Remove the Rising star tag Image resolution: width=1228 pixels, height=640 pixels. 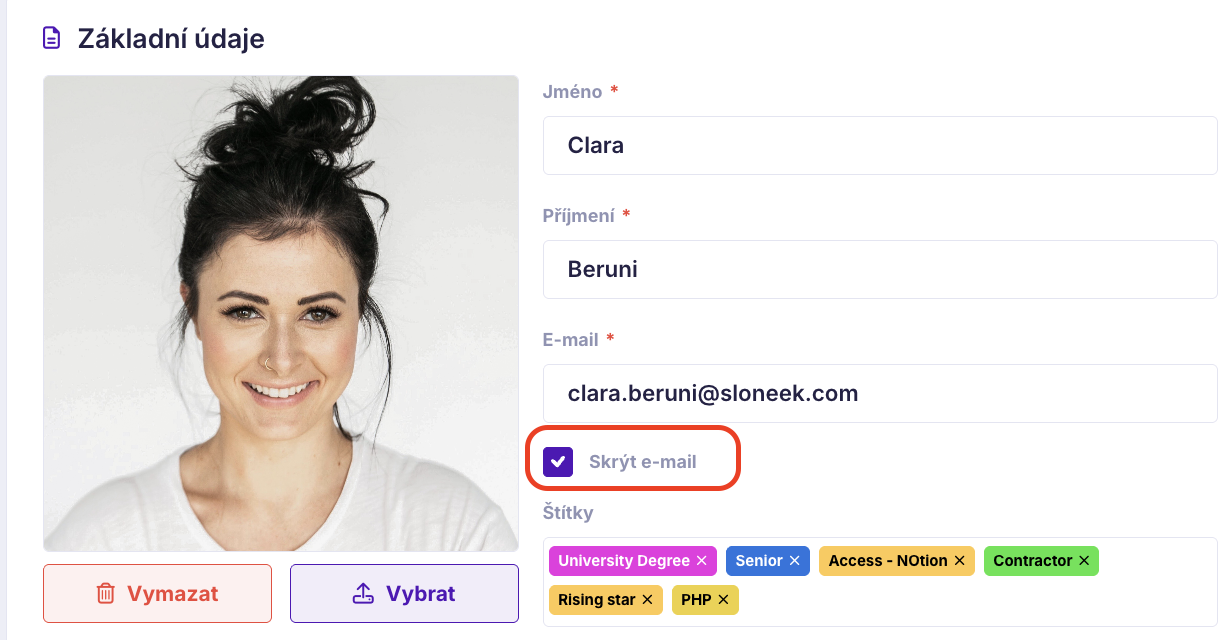647,600
